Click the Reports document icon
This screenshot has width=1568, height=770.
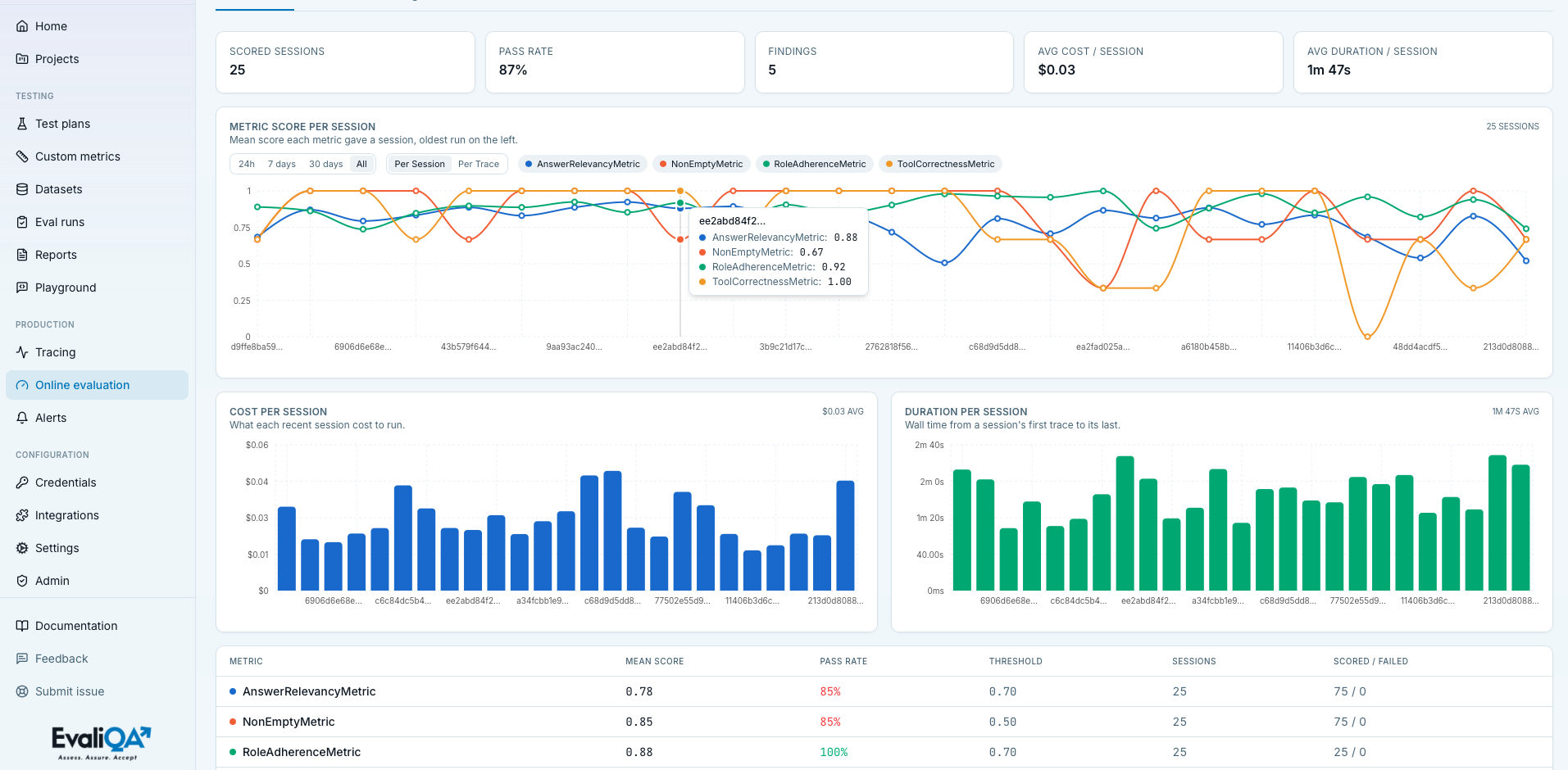pos(22,255)
